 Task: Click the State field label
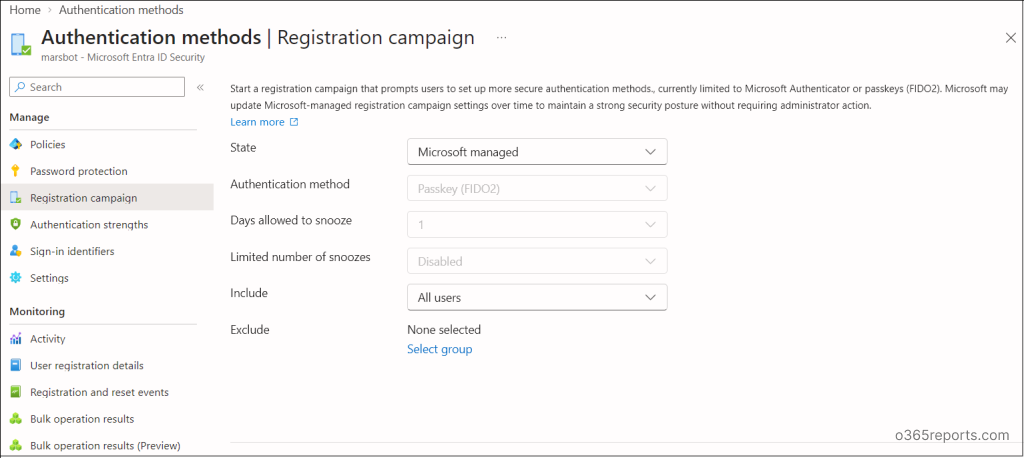click(244, 148)
